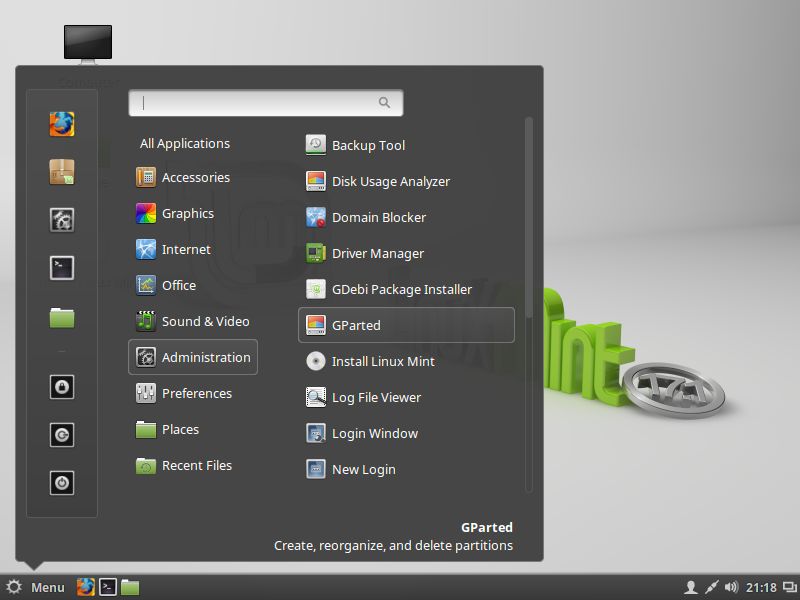The width and height of the screenshot is (800, 600).
Task: Open the volume applet in system tray
Action: click(731, 587)
